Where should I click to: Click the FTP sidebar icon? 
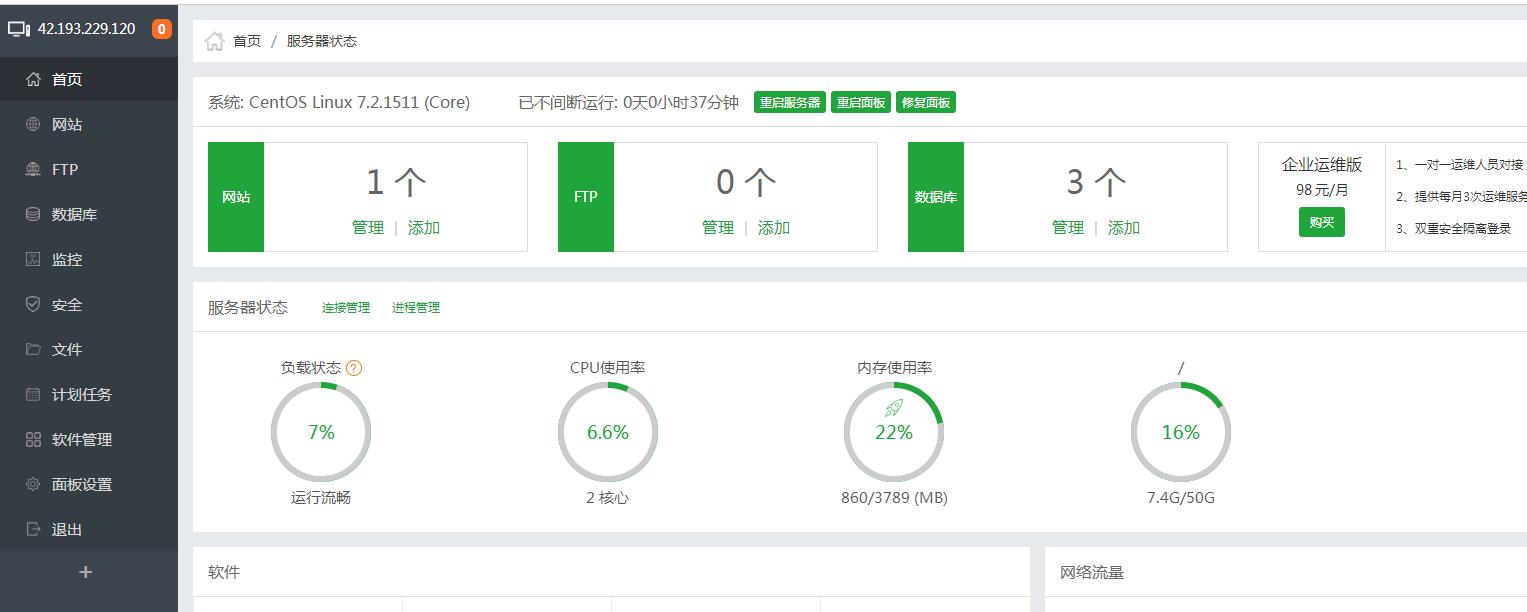pos(33,169)
